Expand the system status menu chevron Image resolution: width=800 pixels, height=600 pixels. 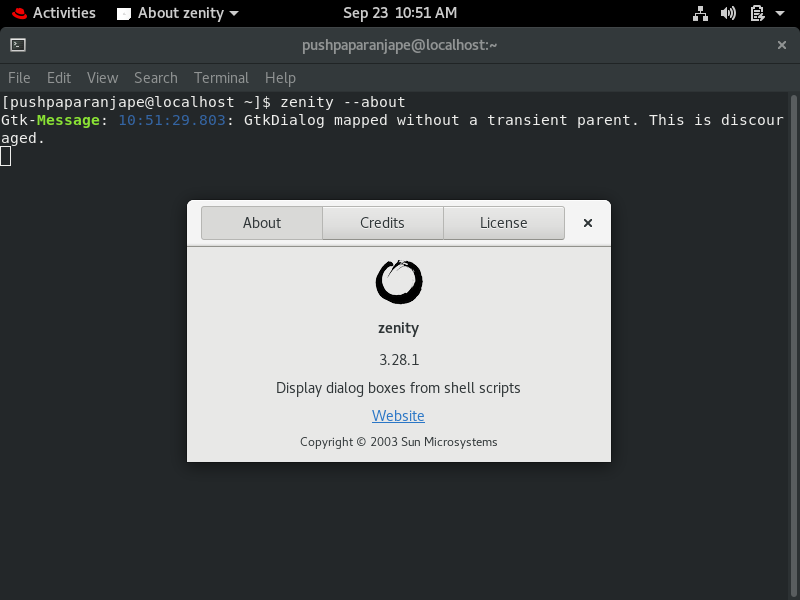pos(779,13)
